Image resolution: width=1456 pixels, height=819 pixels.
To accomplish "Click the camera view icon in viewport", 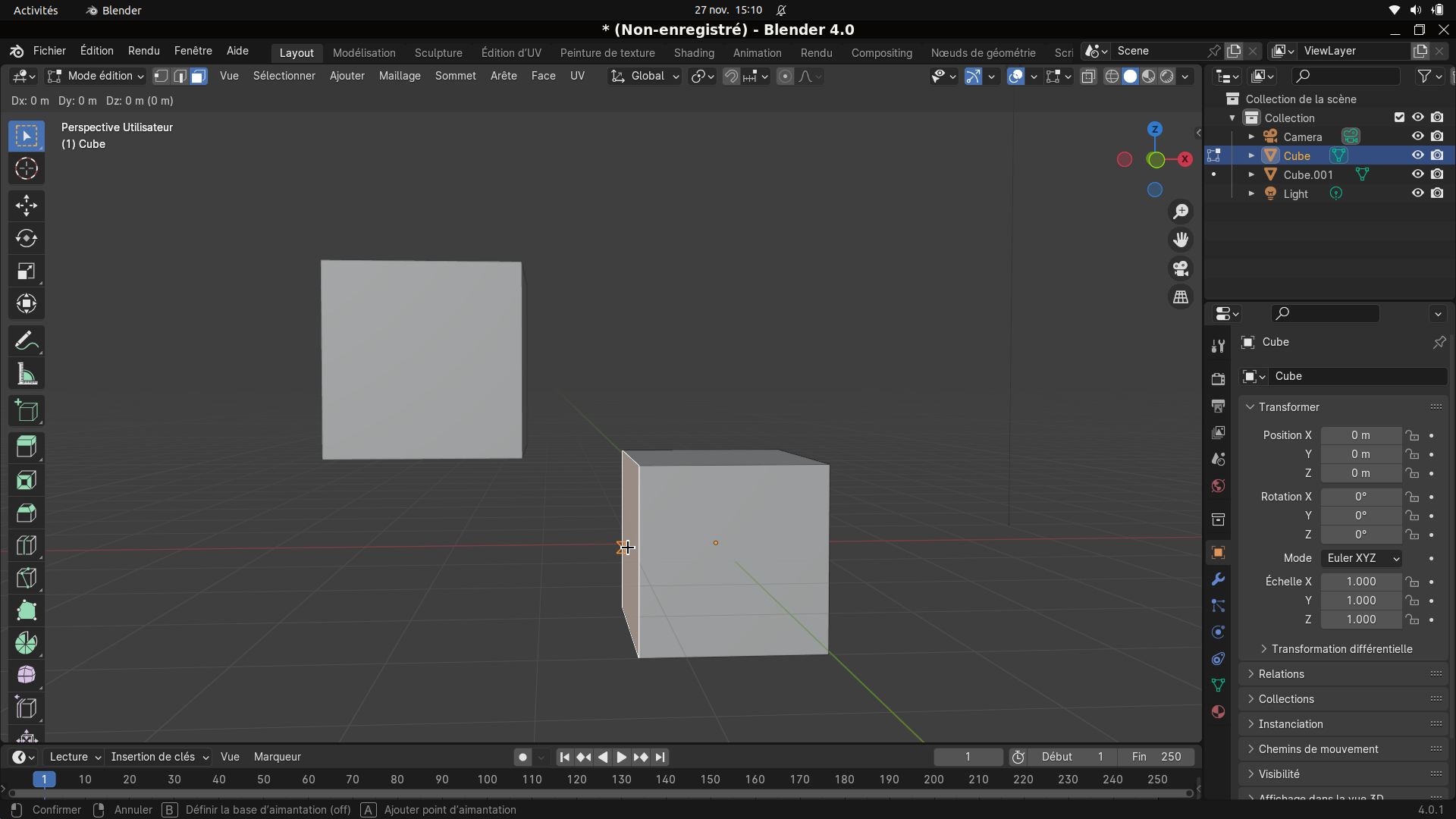I will [1181, 268].
